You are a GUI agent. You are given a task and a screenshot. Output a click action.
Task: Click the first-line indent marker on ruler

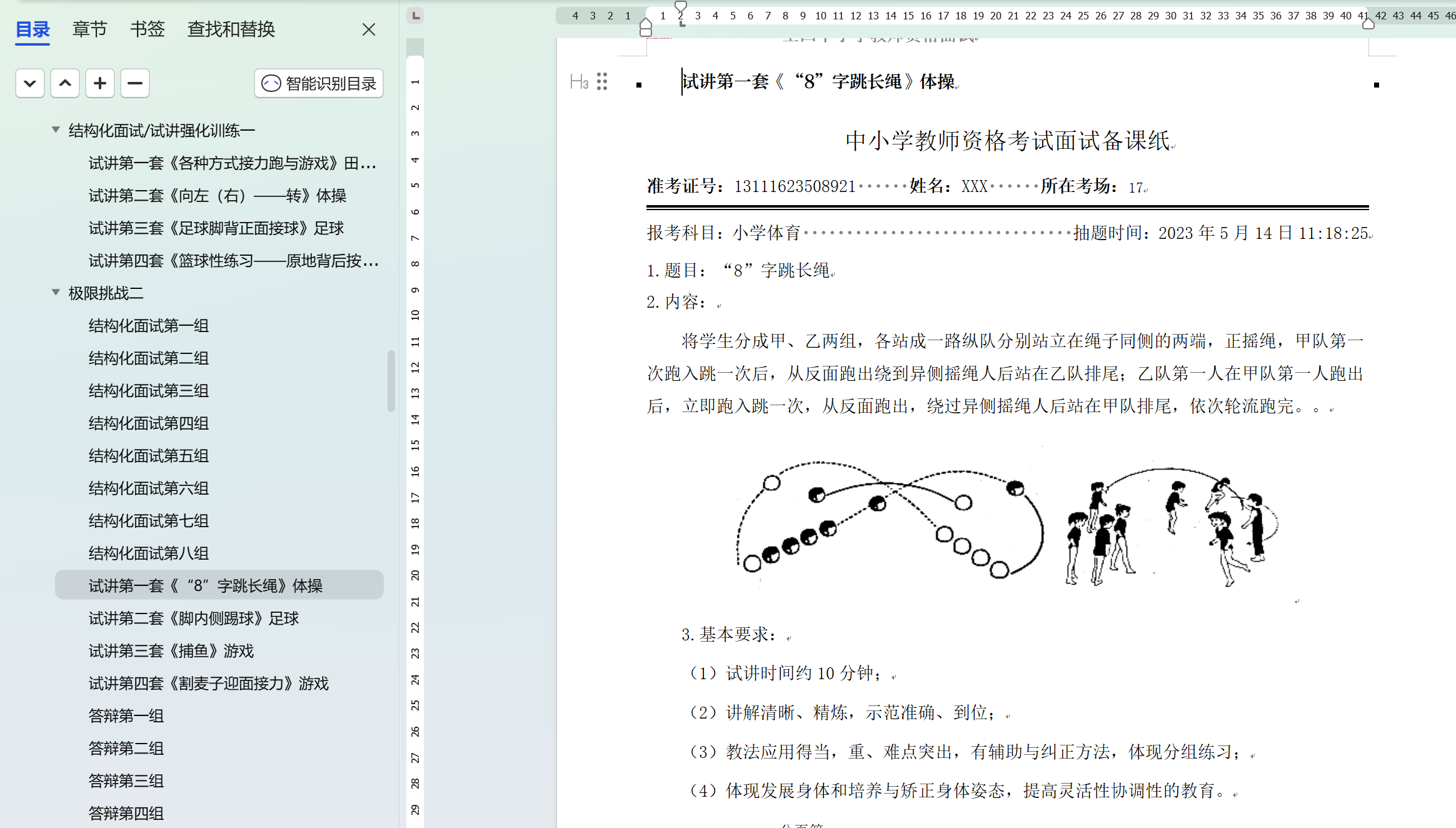coord(681,6)
